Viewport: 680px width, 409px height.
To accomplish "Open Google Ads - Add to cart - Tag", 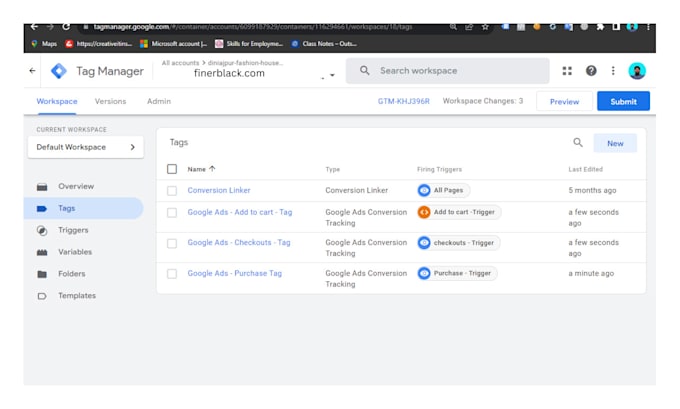I will (x=240, y=213).
